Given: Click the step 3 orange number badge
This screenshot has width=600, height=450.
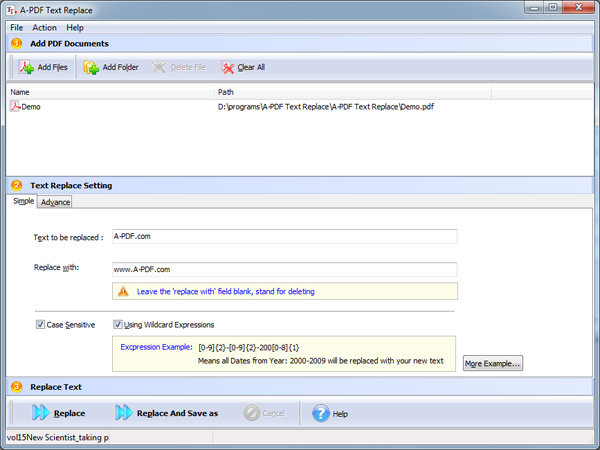Looking at the screenshot, I should [16, 387].
